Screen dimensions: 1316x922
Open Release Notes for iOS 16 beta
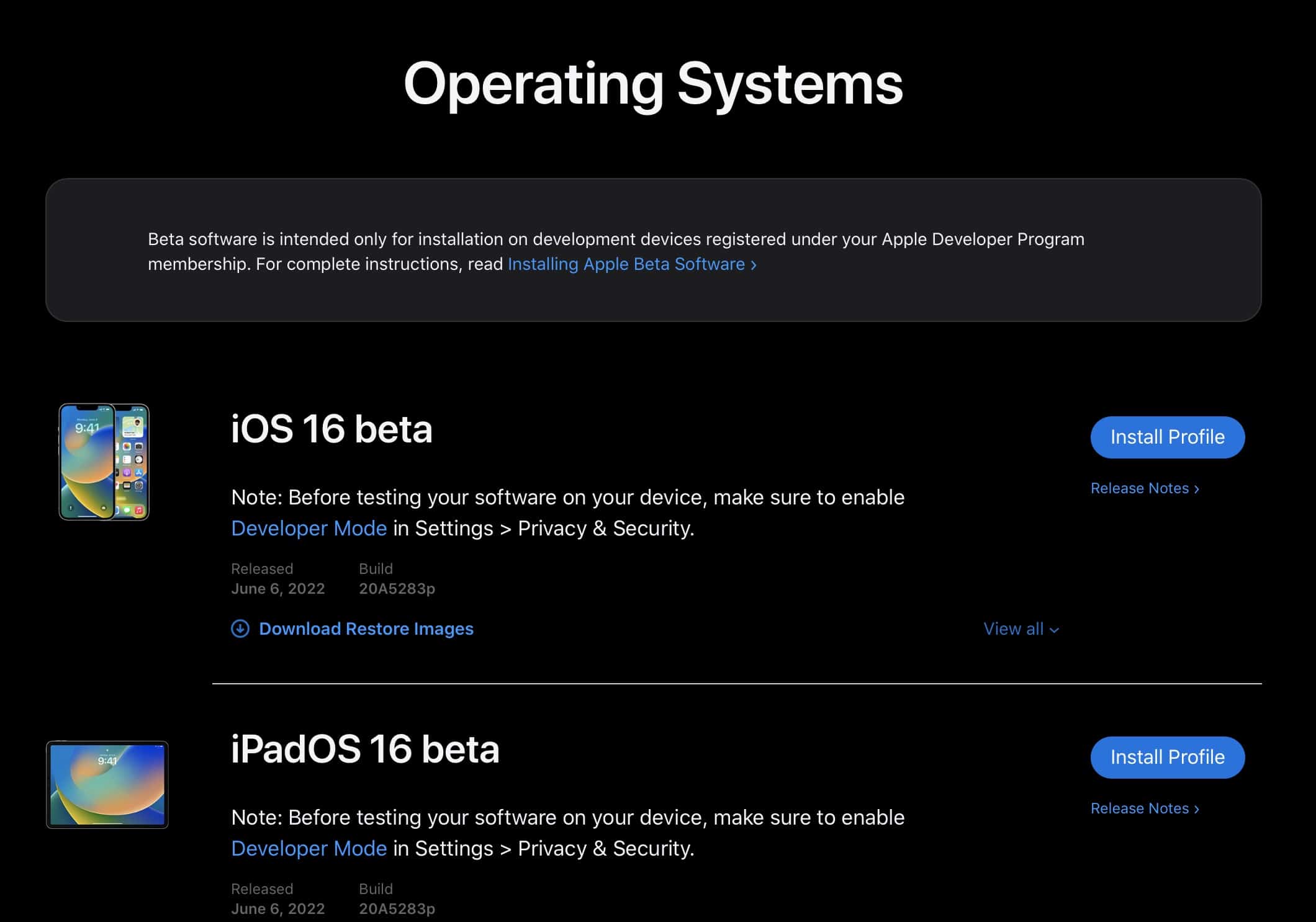point(1145,488)
